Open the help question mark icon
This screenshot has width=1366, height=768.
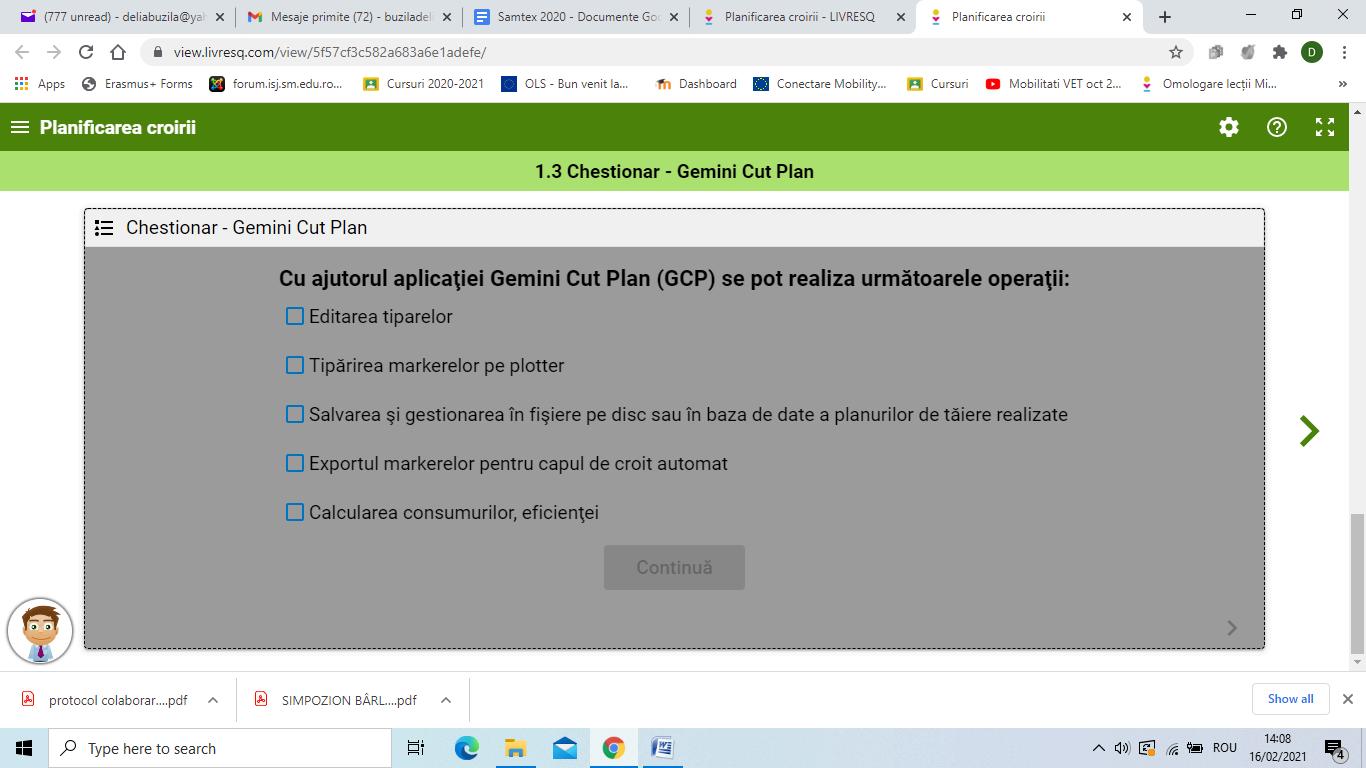(1277, 127)
